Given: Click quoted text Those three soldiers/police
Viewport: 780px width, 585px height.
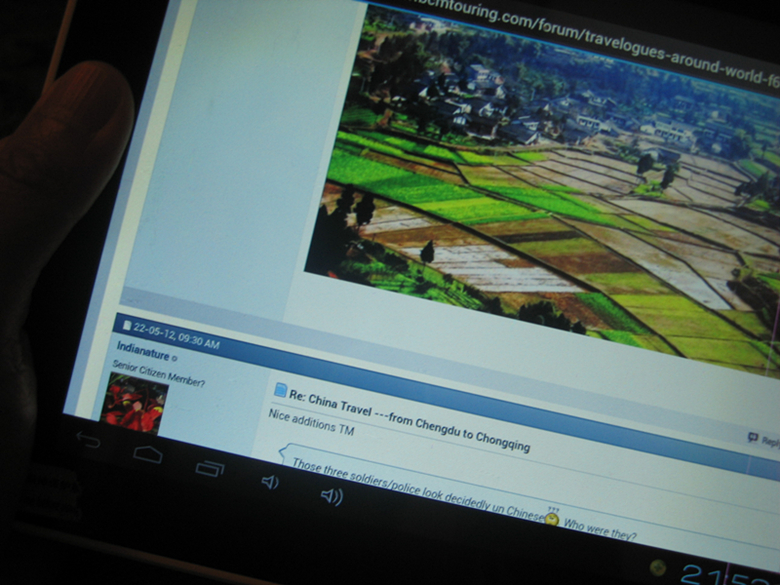Looking at the screenshot, I should [420, 488].
